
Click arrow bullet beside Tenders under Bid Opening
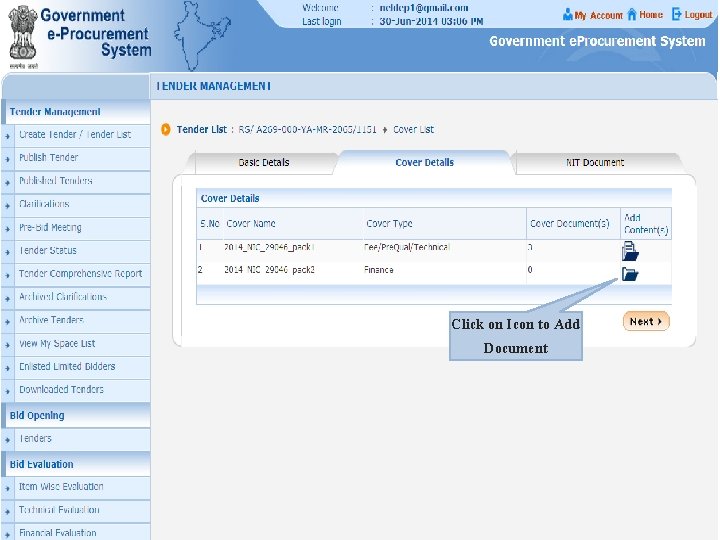point(7,440)
